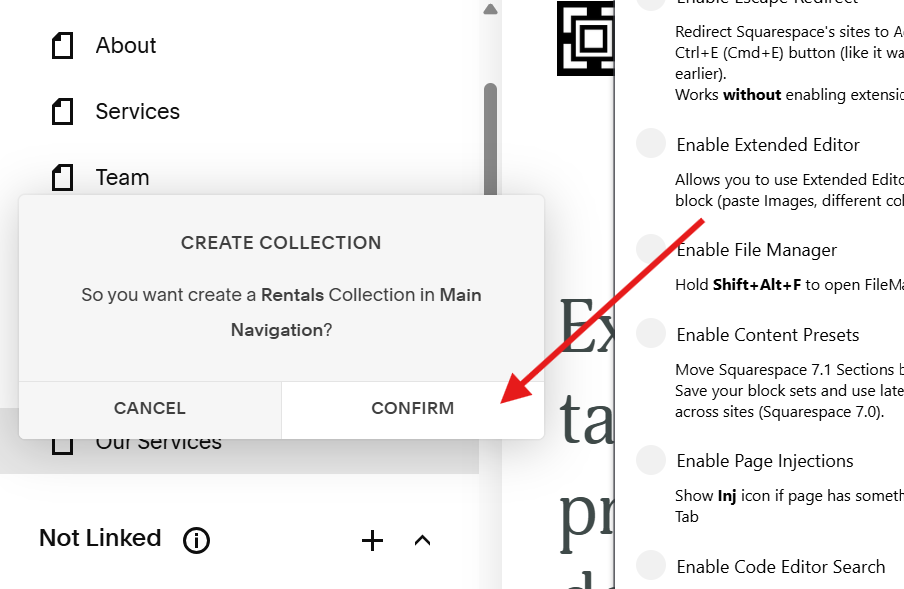The width and height of the screenshot is (904, 589).
Task: Click the plus icon to add a page
Action: click(372, 540)
